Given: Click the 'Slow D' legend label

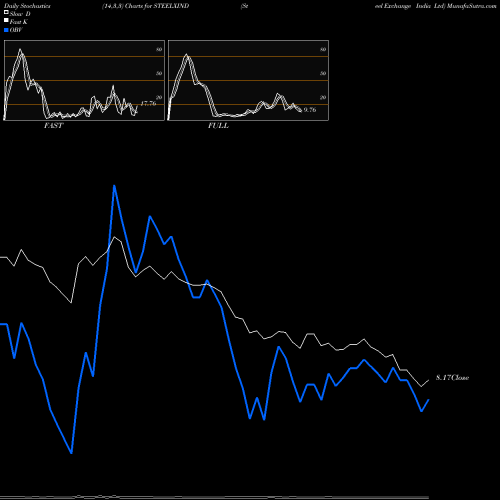Looking at the screenshot, I should [x=20, y=14].
